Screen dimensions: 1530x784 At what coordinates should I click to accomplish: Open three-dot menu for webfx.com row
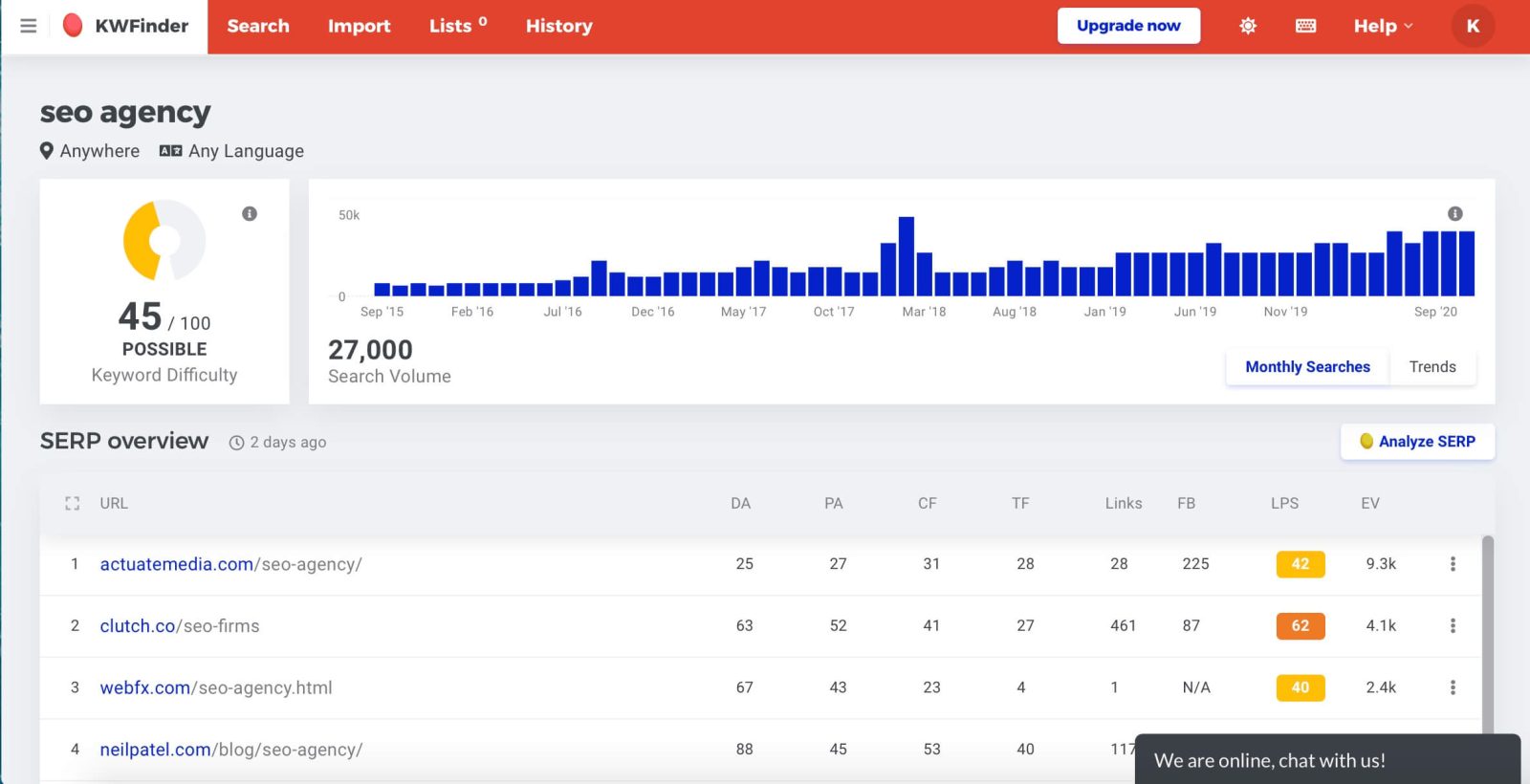click(1453, 687)
